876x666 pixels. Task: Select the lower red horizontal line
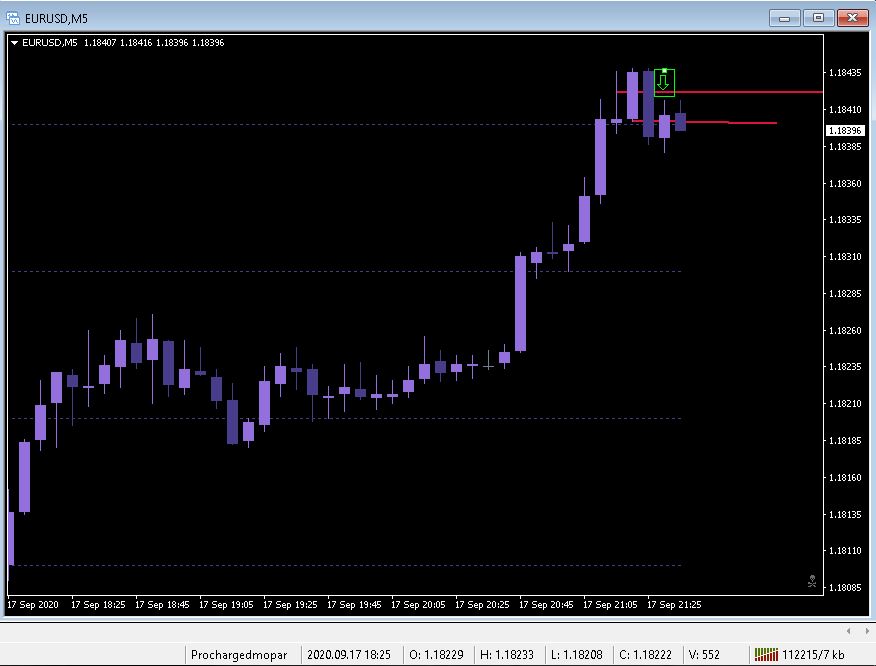(x=704, y=122)
